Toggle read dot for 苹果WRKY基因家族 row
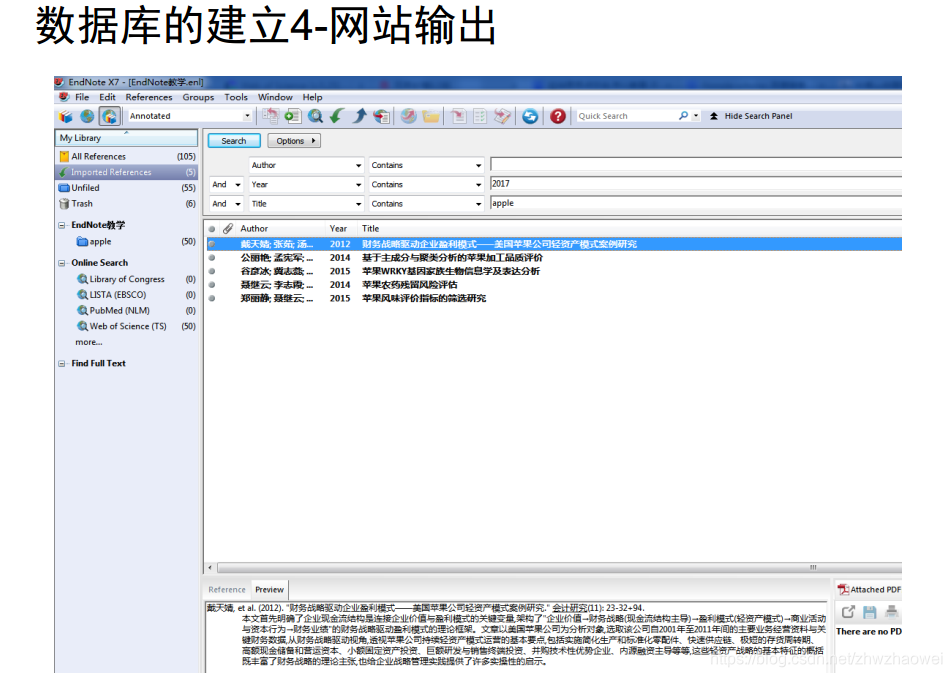This screenshot has height=677, width=952. (212, 271)
